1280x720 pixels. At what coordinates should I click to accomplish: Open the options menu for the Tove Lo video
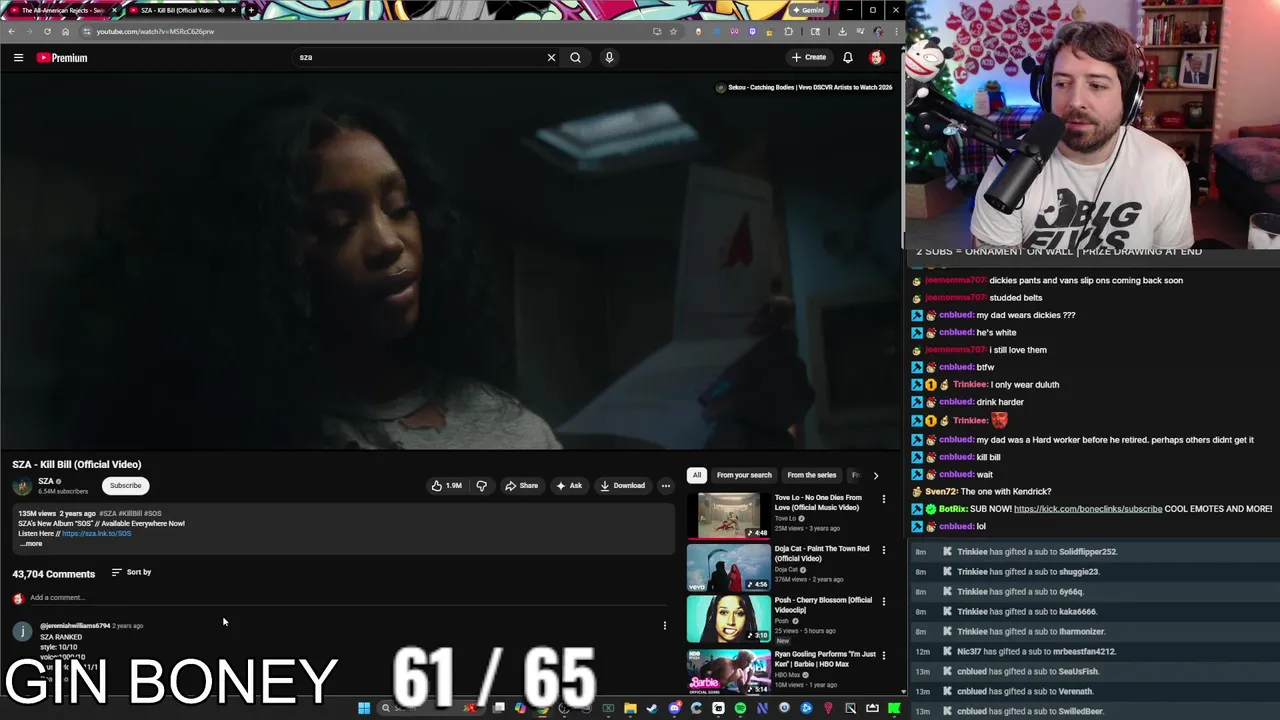(x=883, y=498)
